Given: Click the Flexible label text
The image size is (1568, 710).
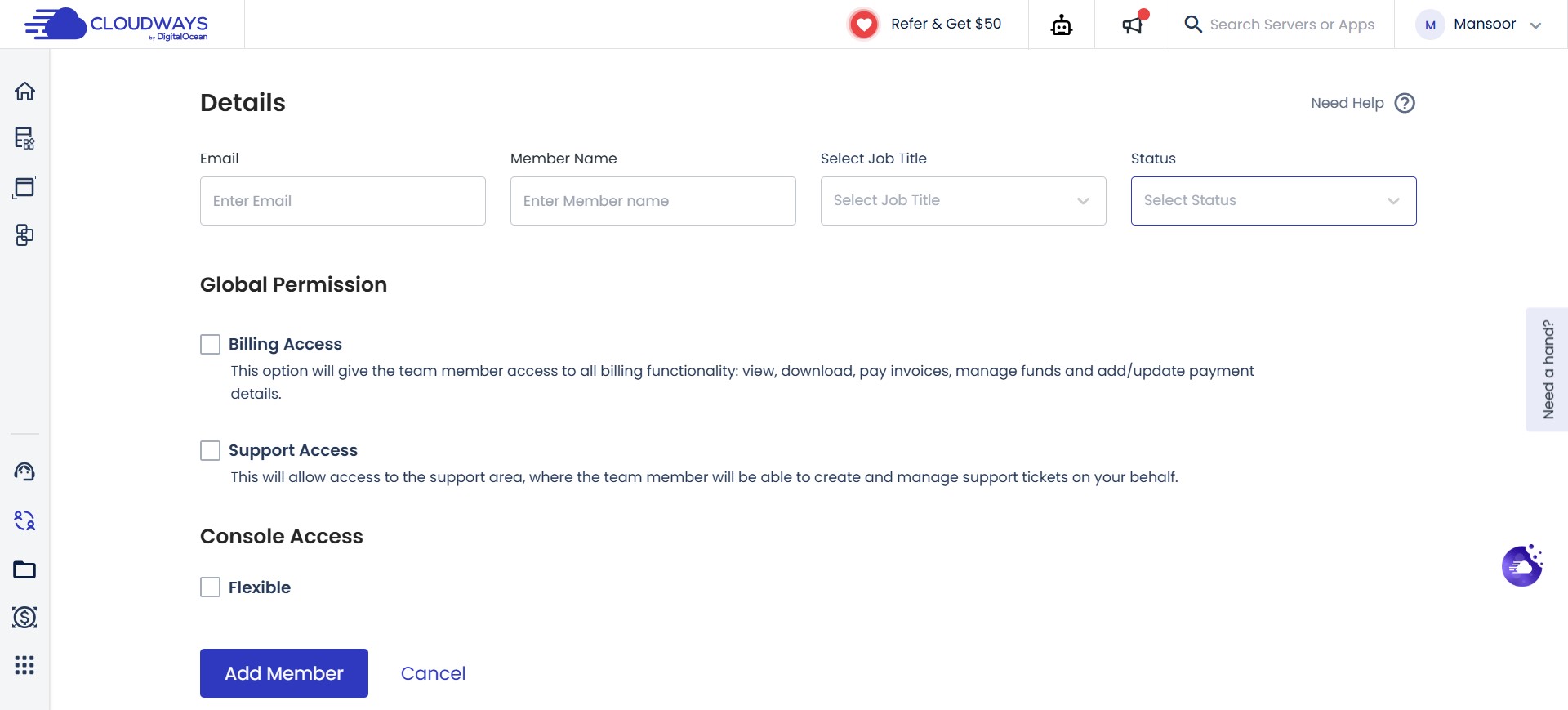Looking at the screenshot, I should click(x=260, y=587).
